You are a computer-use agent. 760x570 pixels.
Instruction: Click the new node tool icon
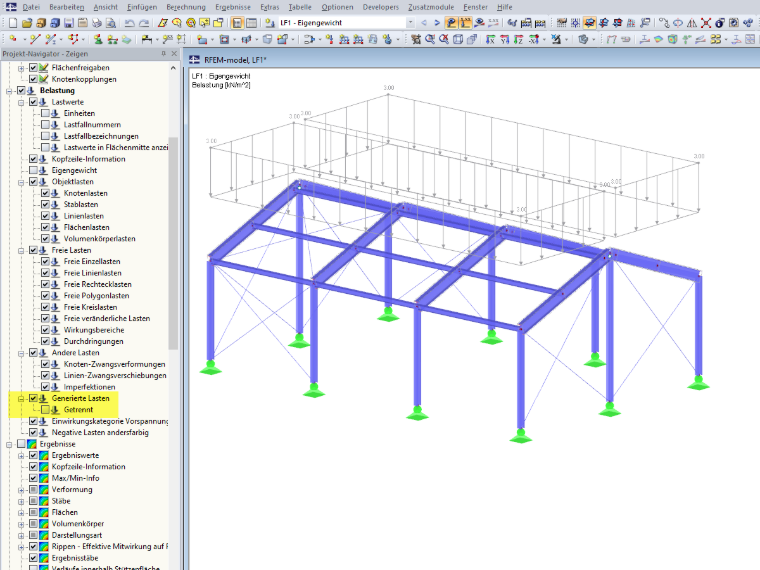pyautogui.click(x=13, y=39)
